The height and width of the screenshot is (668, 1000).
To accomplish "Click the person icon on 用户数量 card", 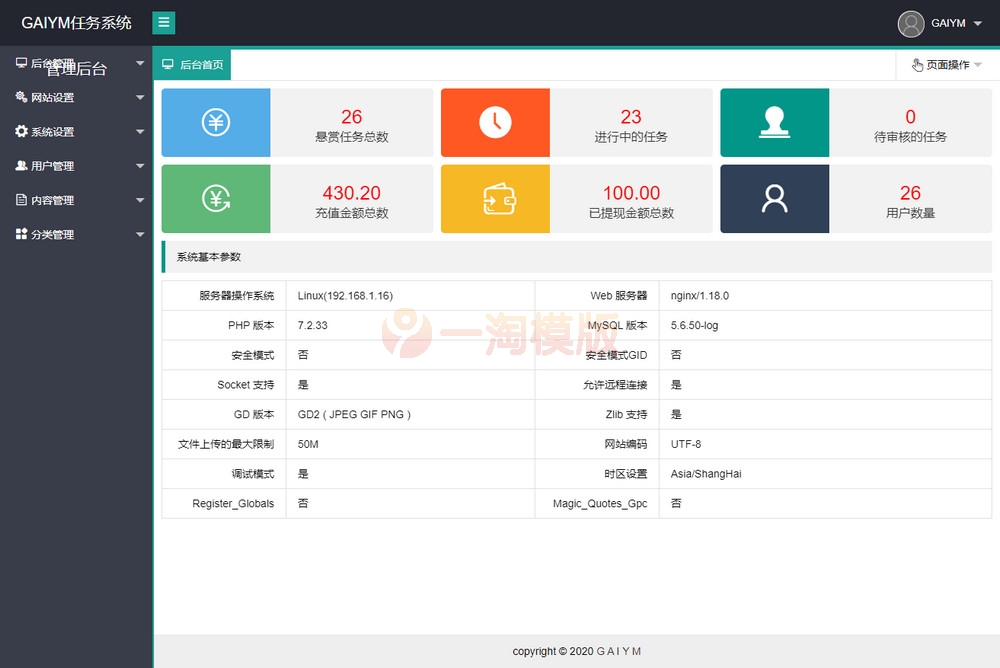I will pyautogui.click(x=773, y=198).
